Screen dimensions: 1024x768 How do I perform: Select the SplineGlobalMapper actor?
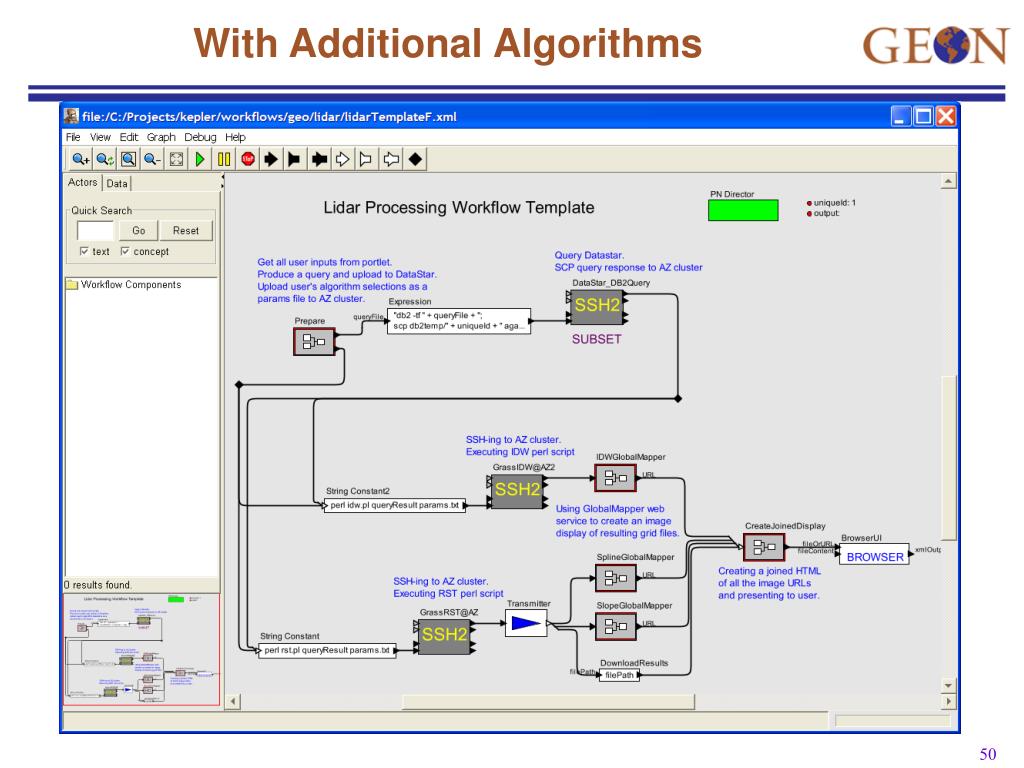point(615,578)
